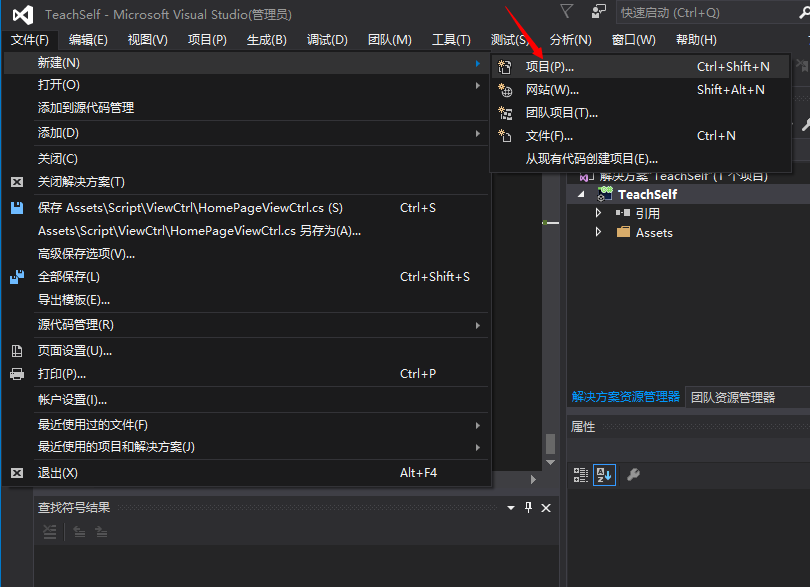This screenshot has height=587, width=810.
Task: Expand the 新建(N) submenu arrow
Action: pyautogui.click(x=478, y=63)
